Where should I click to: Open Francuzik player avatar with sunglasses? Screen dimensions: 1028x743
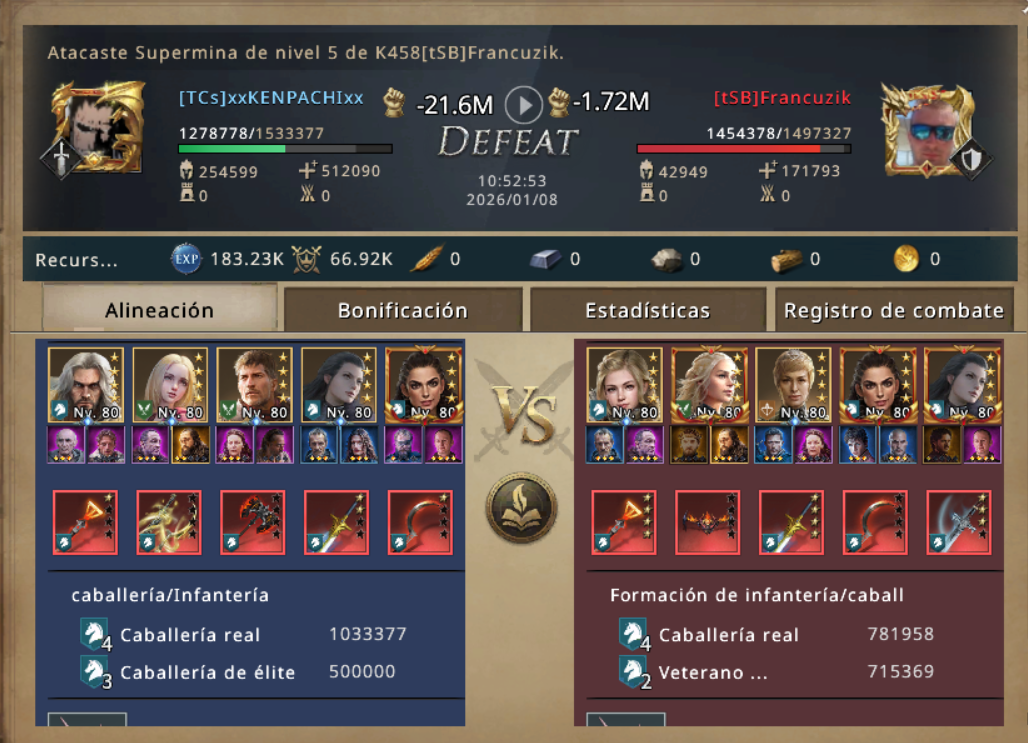coord(929,131)
